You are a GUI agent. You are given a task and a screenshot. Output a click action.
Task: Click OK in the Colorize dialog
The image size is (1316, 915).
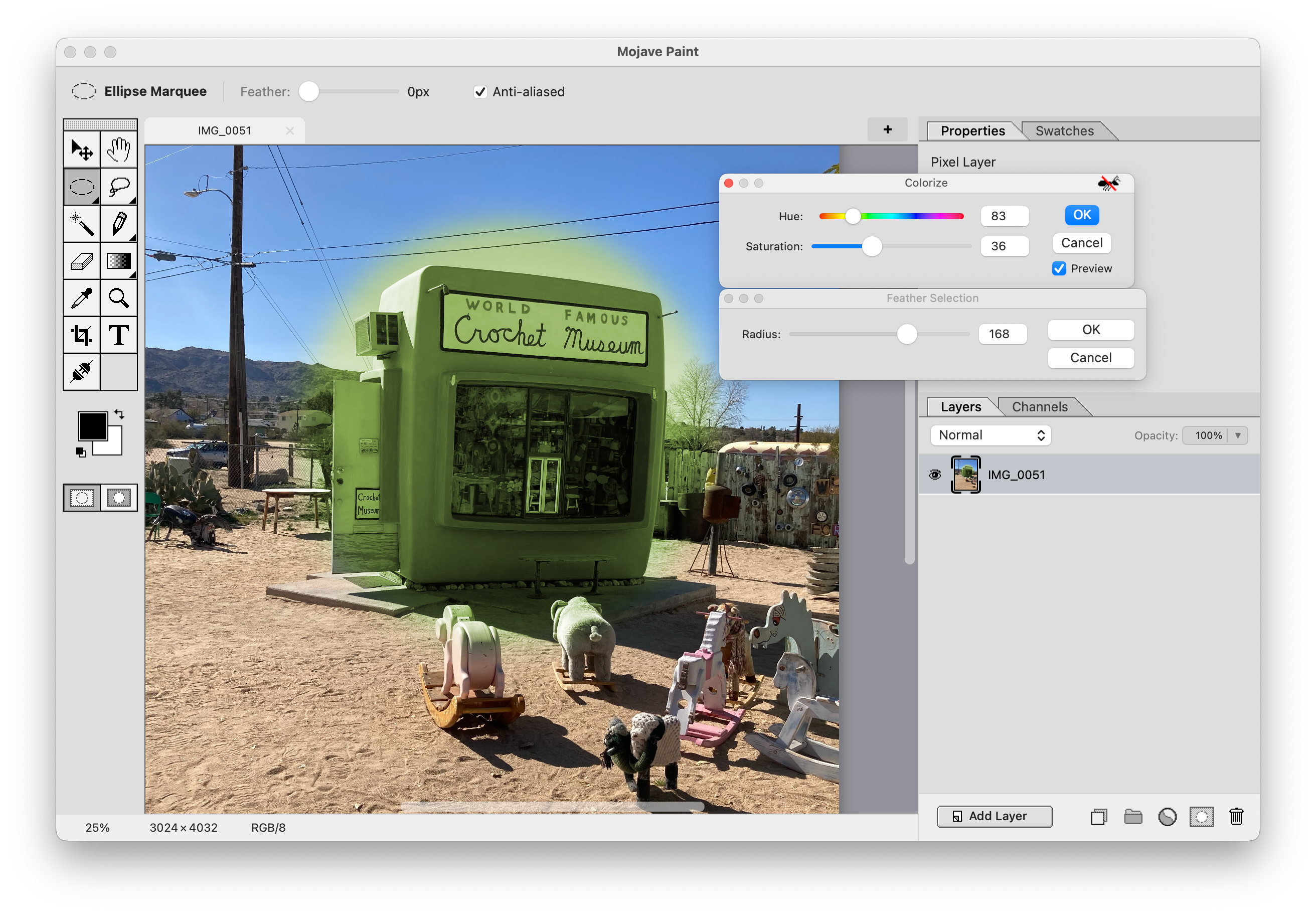(1082, 215)
